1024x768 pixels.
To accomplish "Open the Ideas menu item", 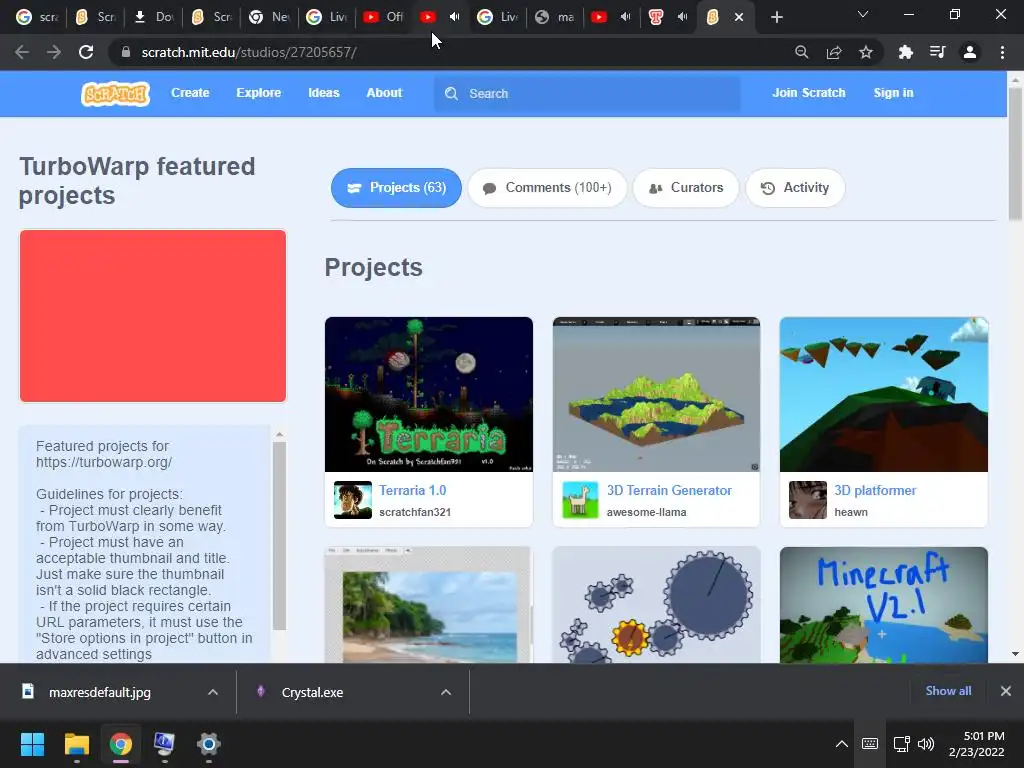I will 324,93.
